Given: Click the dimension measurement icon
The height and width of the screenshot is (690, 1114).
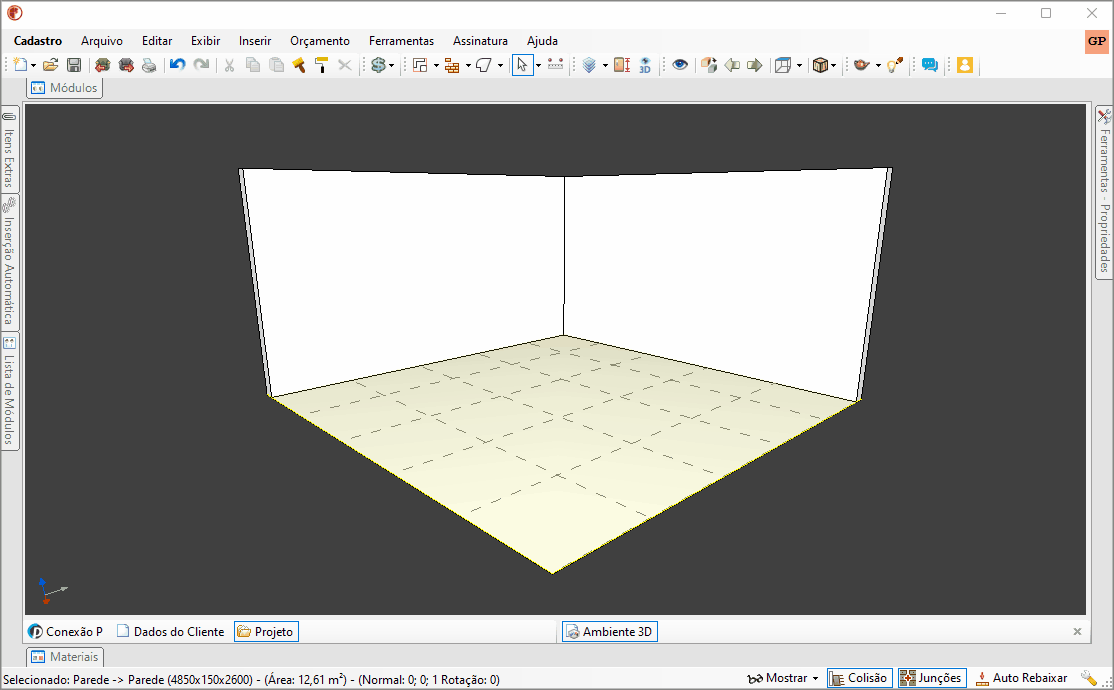Looking at the screenshot, I should coord(556,65).
